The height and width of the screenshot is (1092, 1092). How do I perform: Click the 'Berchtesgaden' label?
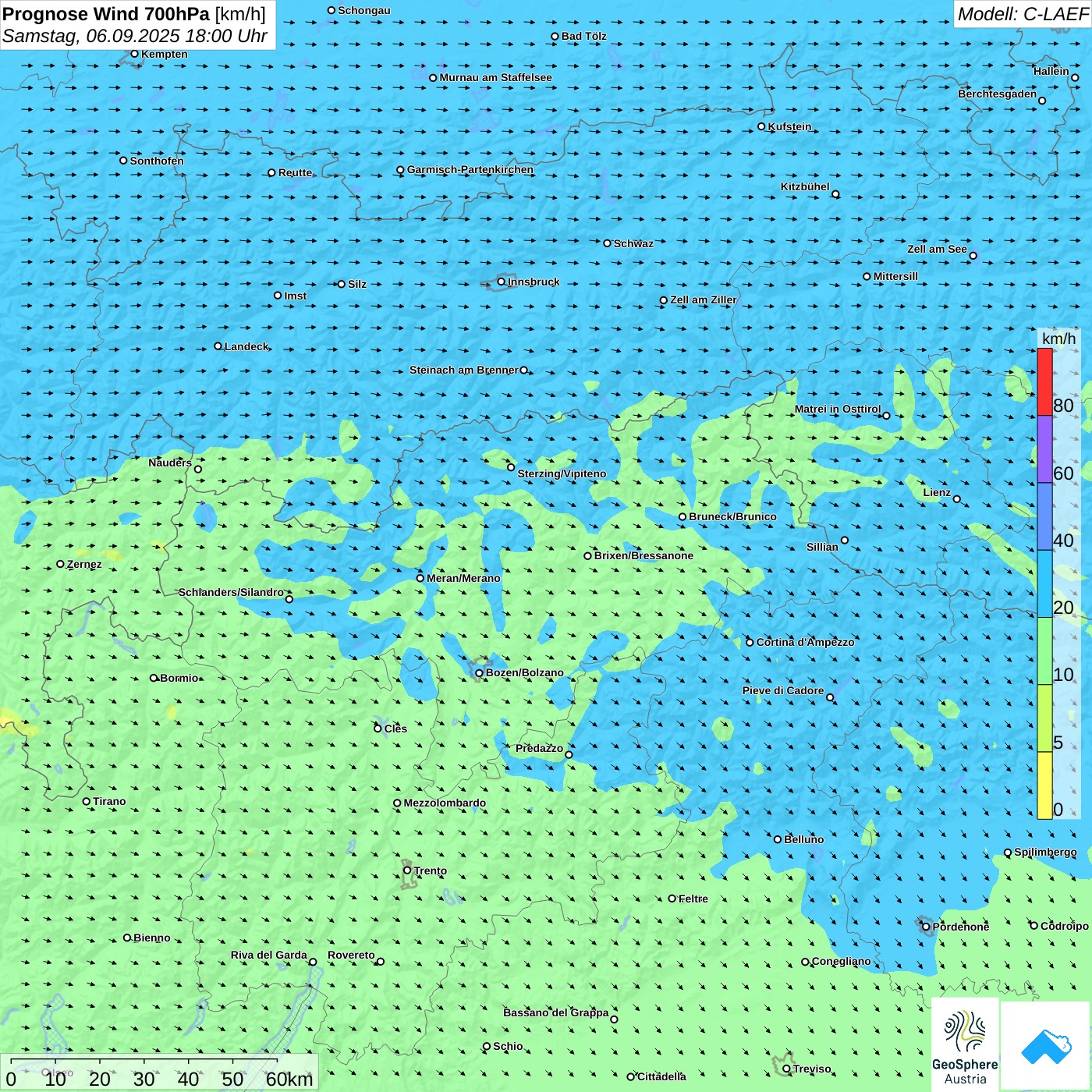998,94
